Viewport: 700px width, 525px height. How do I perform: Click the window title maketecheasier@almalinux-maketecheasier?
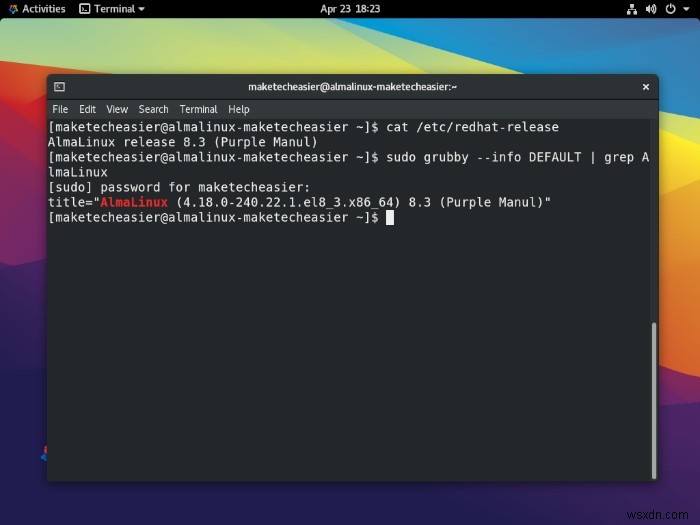(352, 87)
